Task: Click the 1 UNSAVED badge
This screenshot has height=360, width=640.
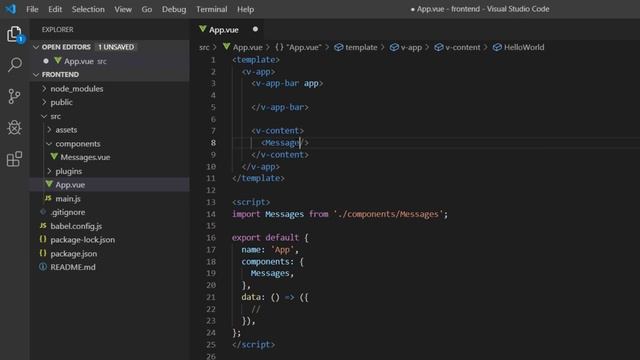Action: coord(116,47)
